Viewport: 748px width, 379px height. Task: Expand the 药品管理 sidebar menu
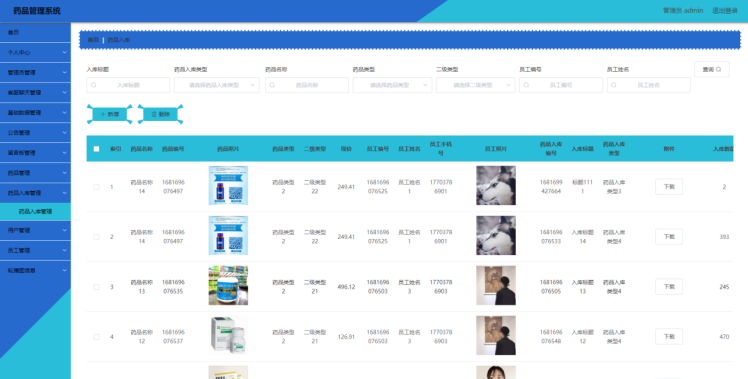[35, 173]
